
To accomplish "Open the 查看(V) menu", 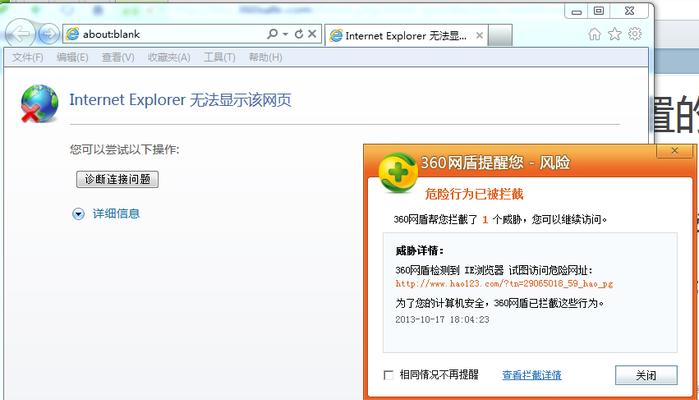I will pyautogui.click(x=118, y=58).
